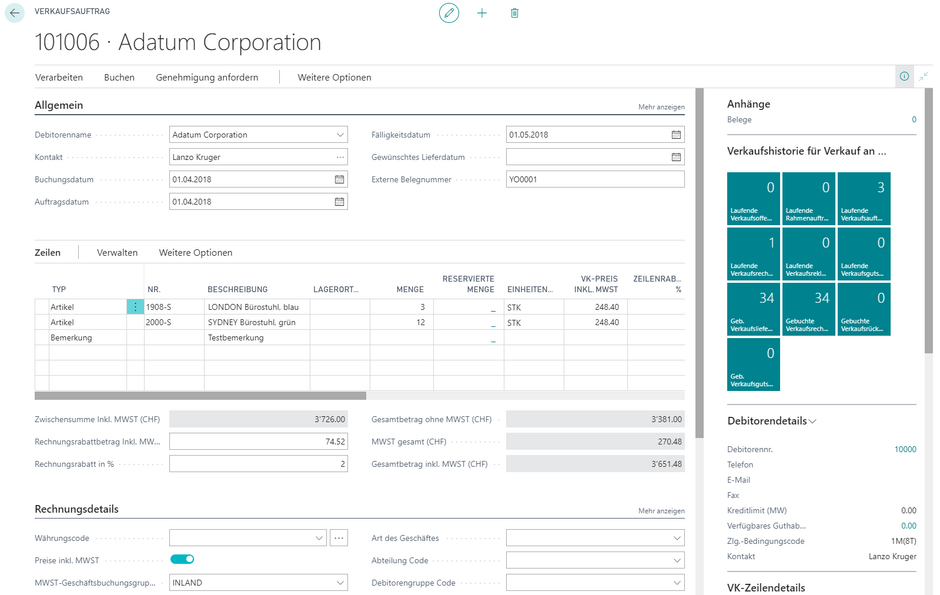Click item number 2000-S cell
The image size is (940, 595).
174,322
